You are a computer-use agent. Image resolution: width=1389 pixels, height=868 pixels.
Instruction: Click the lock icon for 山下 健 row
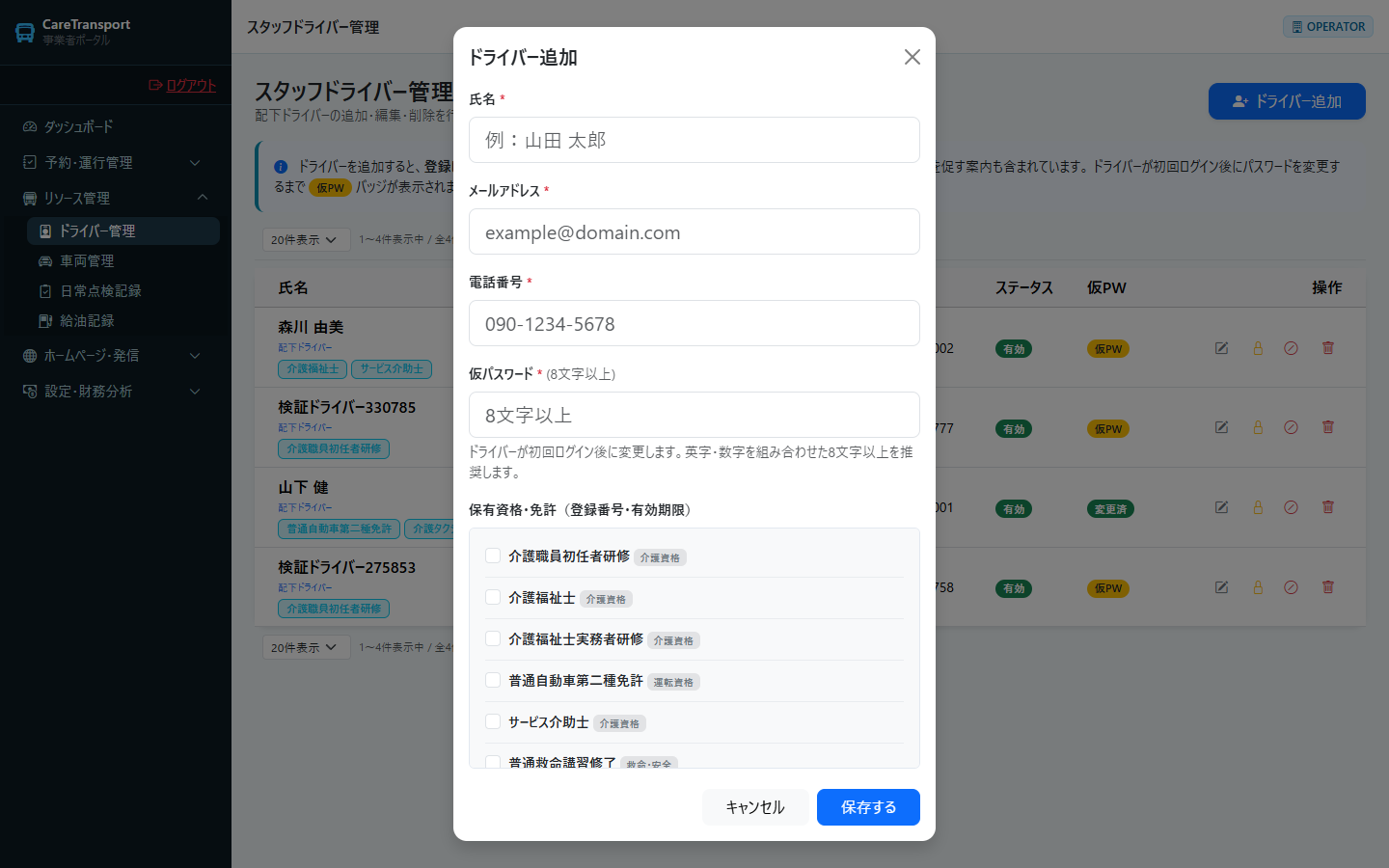[1258, 507]
